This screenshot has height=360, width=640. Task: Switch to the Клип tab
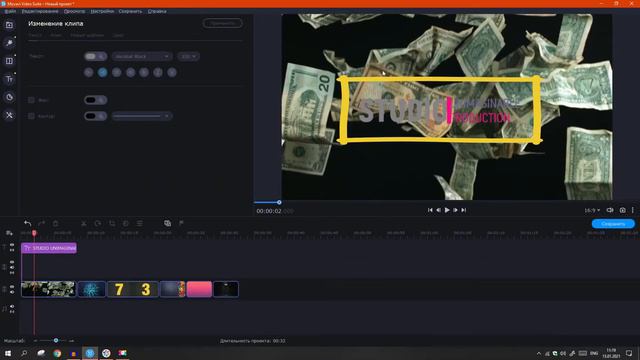(x=56, y=36)
